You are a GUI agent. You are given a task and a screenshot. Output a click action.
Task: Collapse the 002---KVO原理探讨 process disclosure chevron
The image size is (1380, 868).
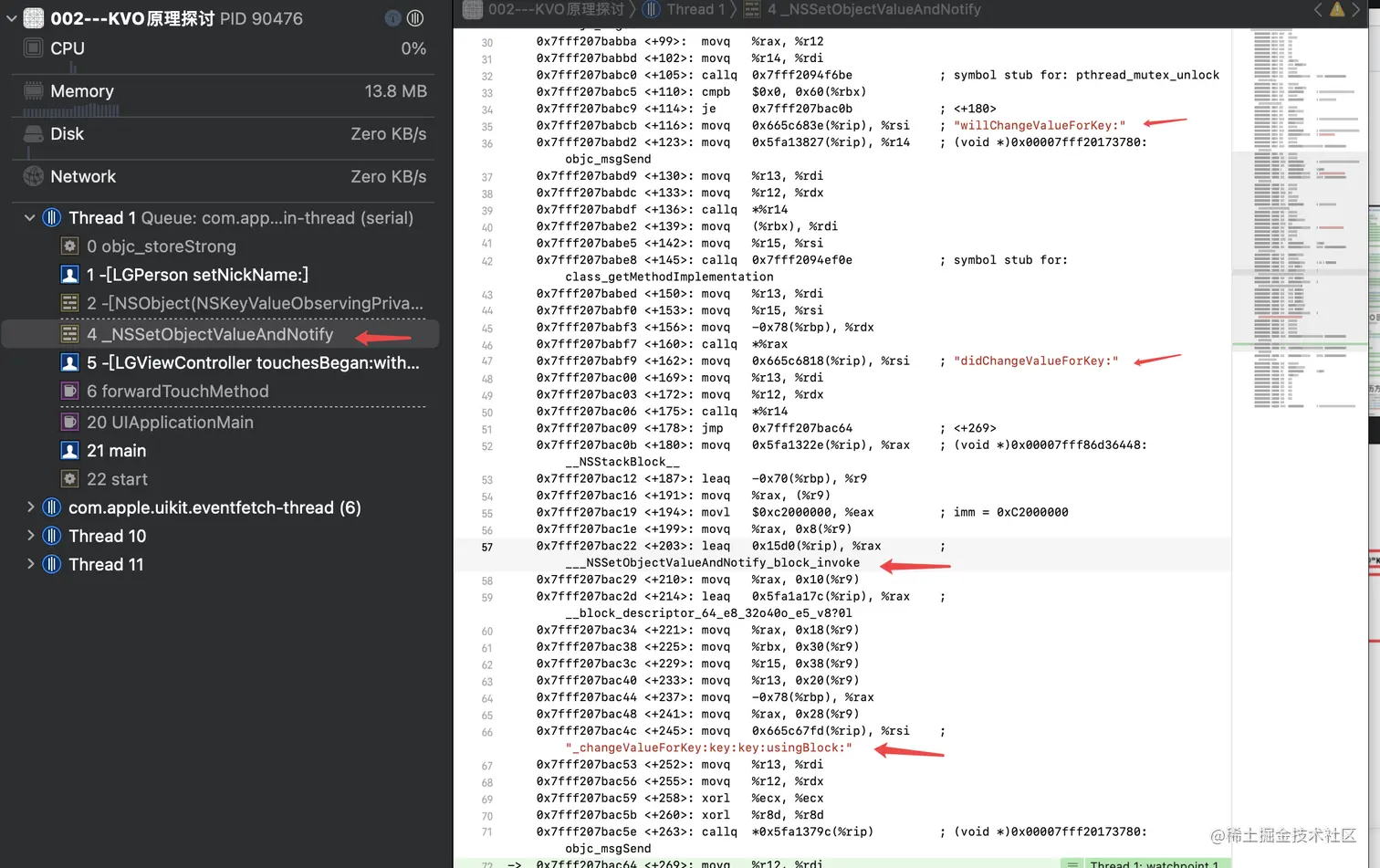pos(11,18)
